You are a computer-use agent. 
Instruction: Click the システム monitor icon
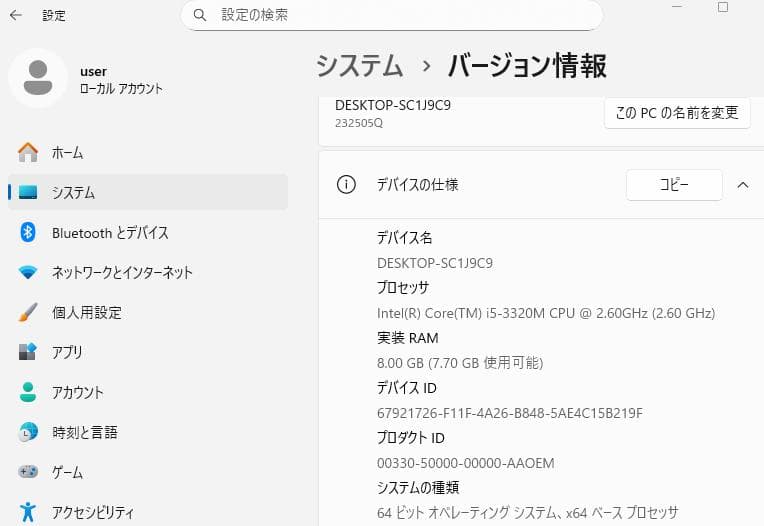pyautogui.click(x=28, y=192)
